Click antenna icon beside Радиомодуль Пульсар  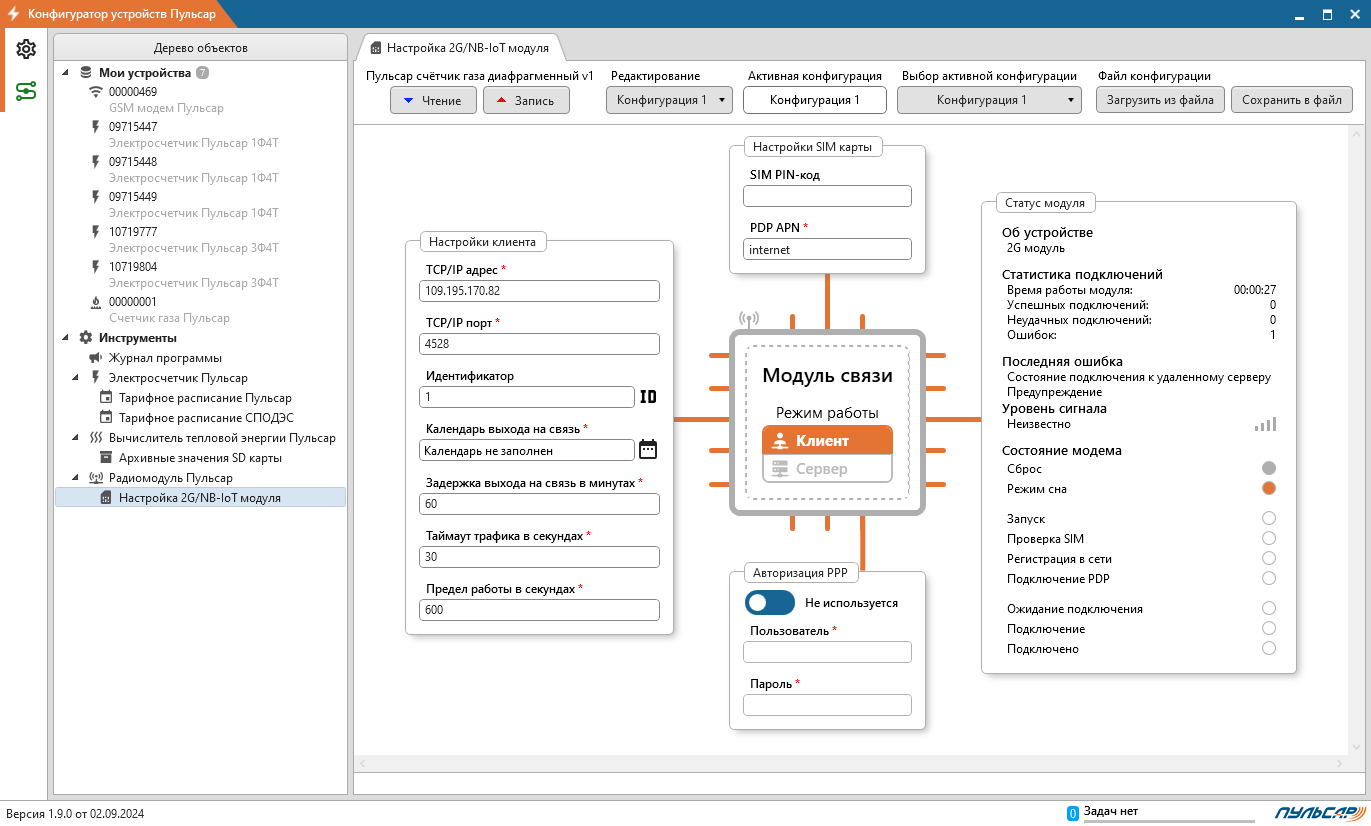96,478
